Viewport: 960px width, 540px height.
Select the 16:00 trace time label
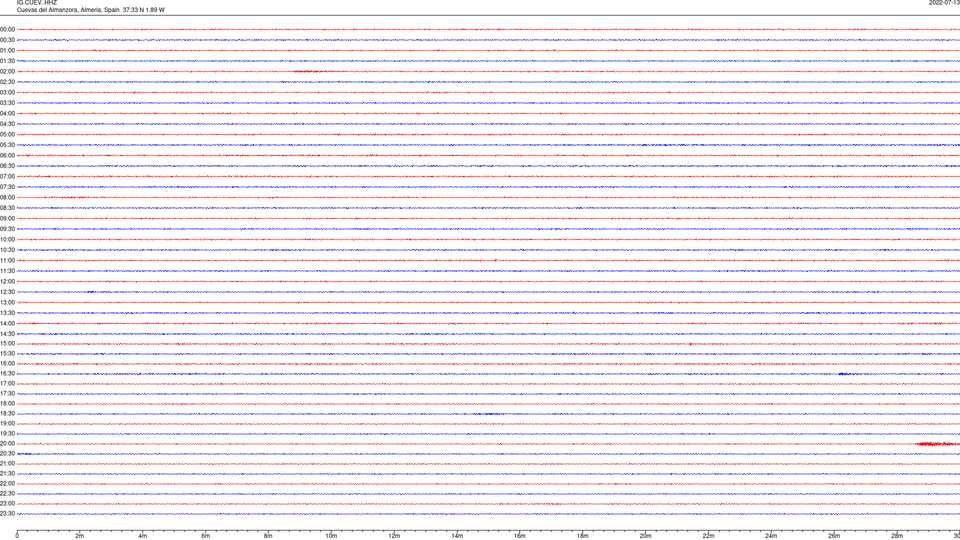(x=7, y=364)
